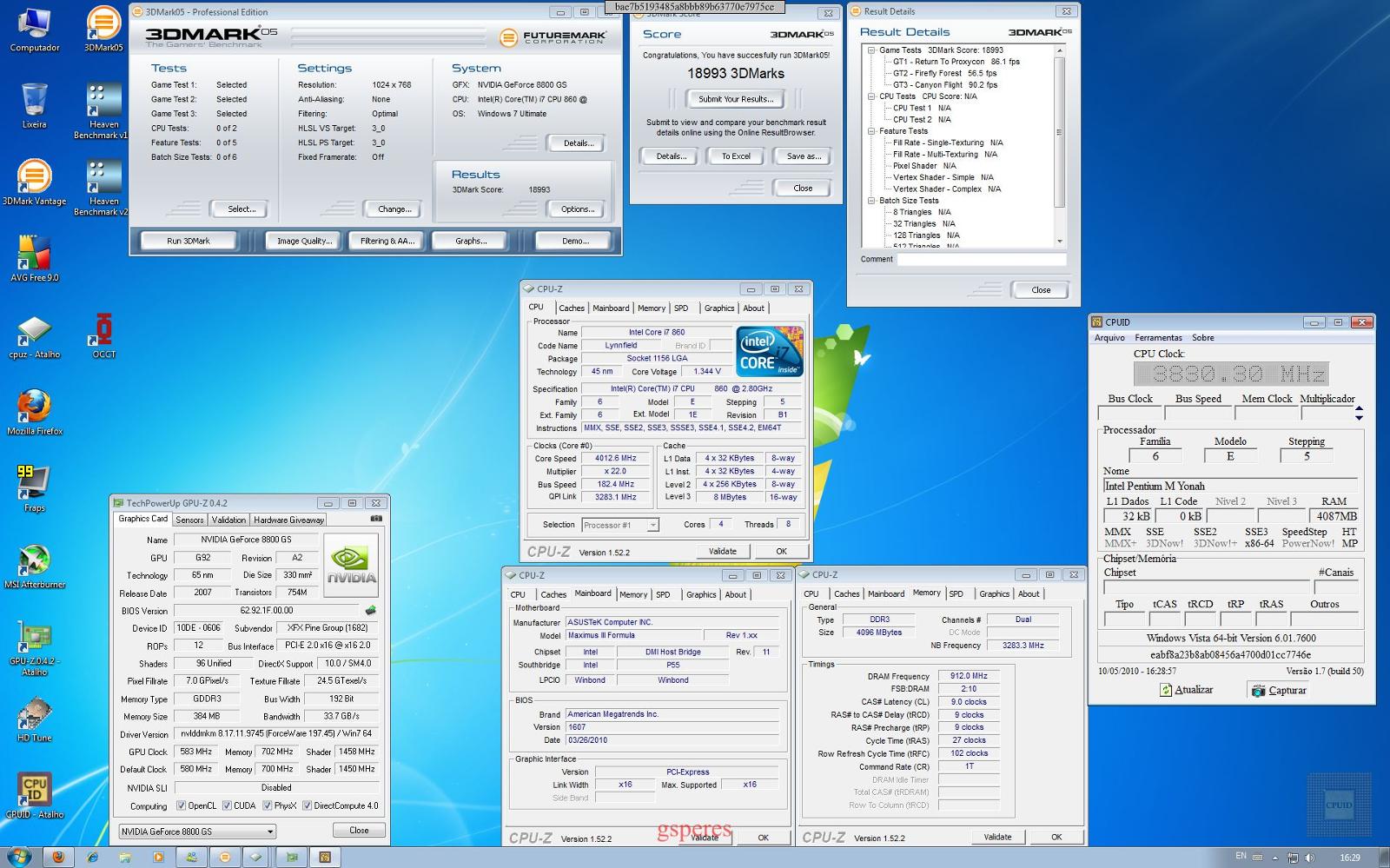This screenshot has width=1390, height=868.
Task: Open the MSI Afterburner desktop shortcut
Action: [x=35, y=566]
